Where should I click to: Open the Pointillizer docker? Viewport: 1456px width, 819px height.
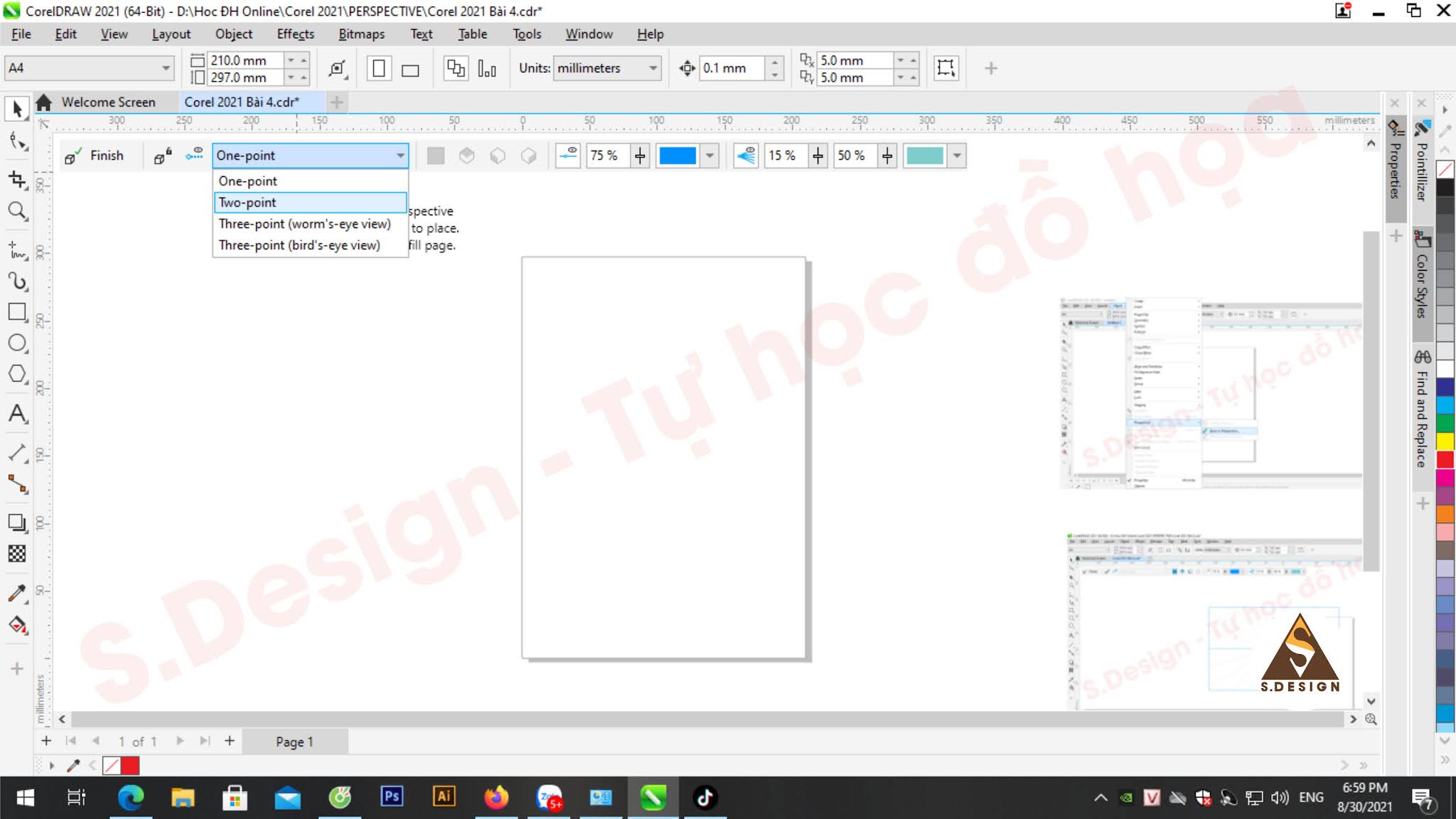click(x=1422, y=174)
